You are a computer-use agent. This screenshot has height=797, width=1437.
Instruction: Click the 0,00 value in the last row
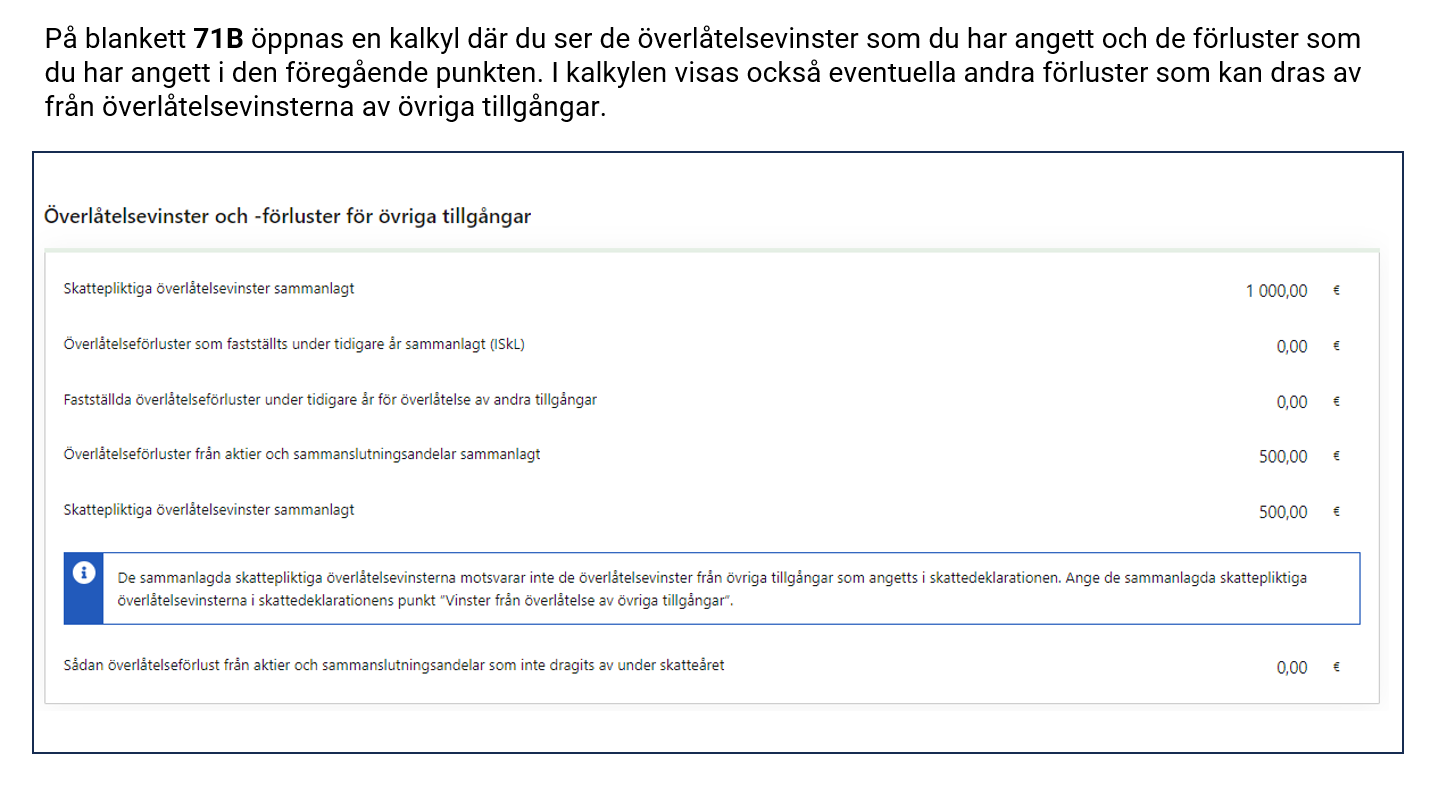point(1291,667)
